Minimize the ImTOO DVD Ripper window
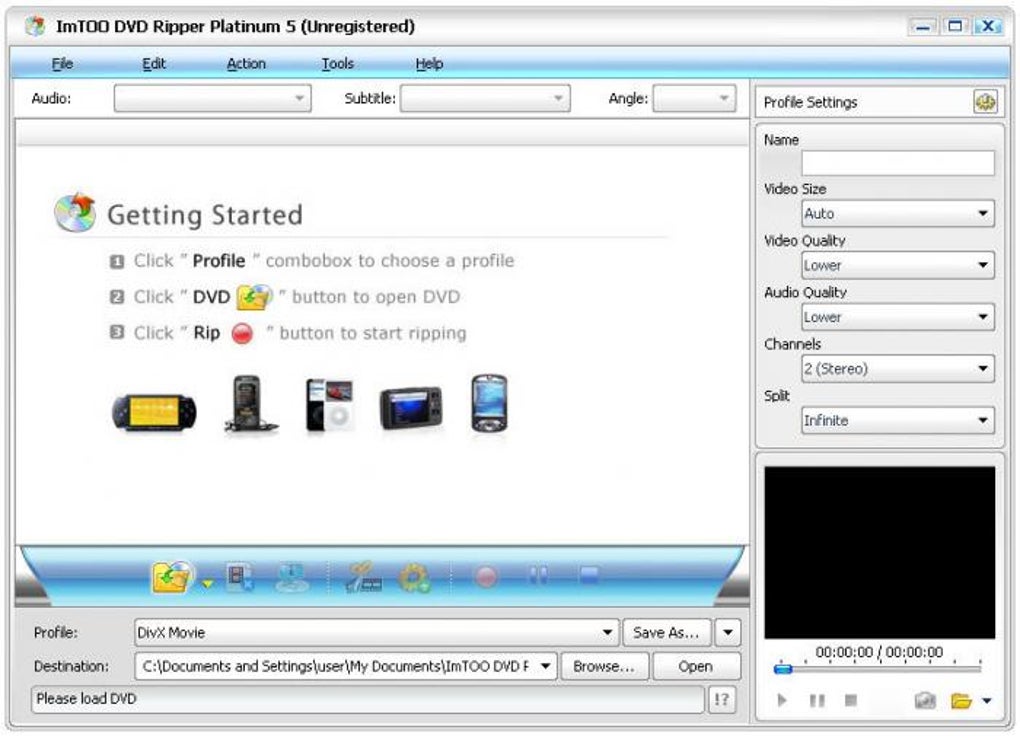1020x736 pixels. 922,27
